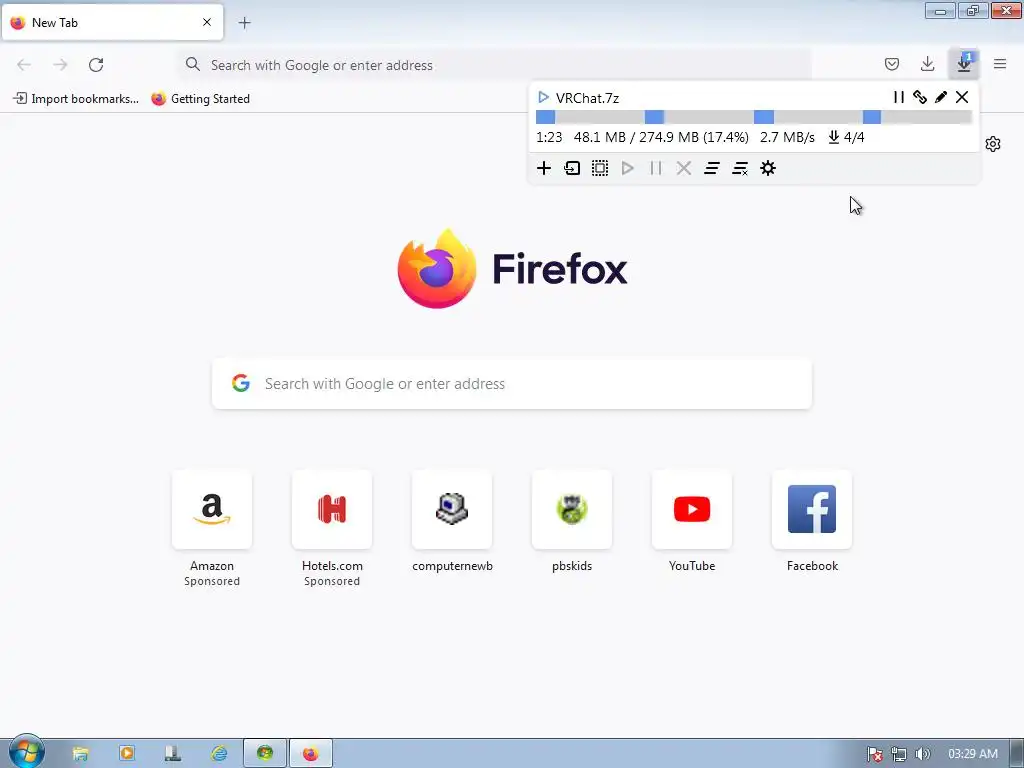Viewport: 1024px width, 768px height.
Task: Open the download list menu icon
Action: pyautogui.click(x=712, y=168)
